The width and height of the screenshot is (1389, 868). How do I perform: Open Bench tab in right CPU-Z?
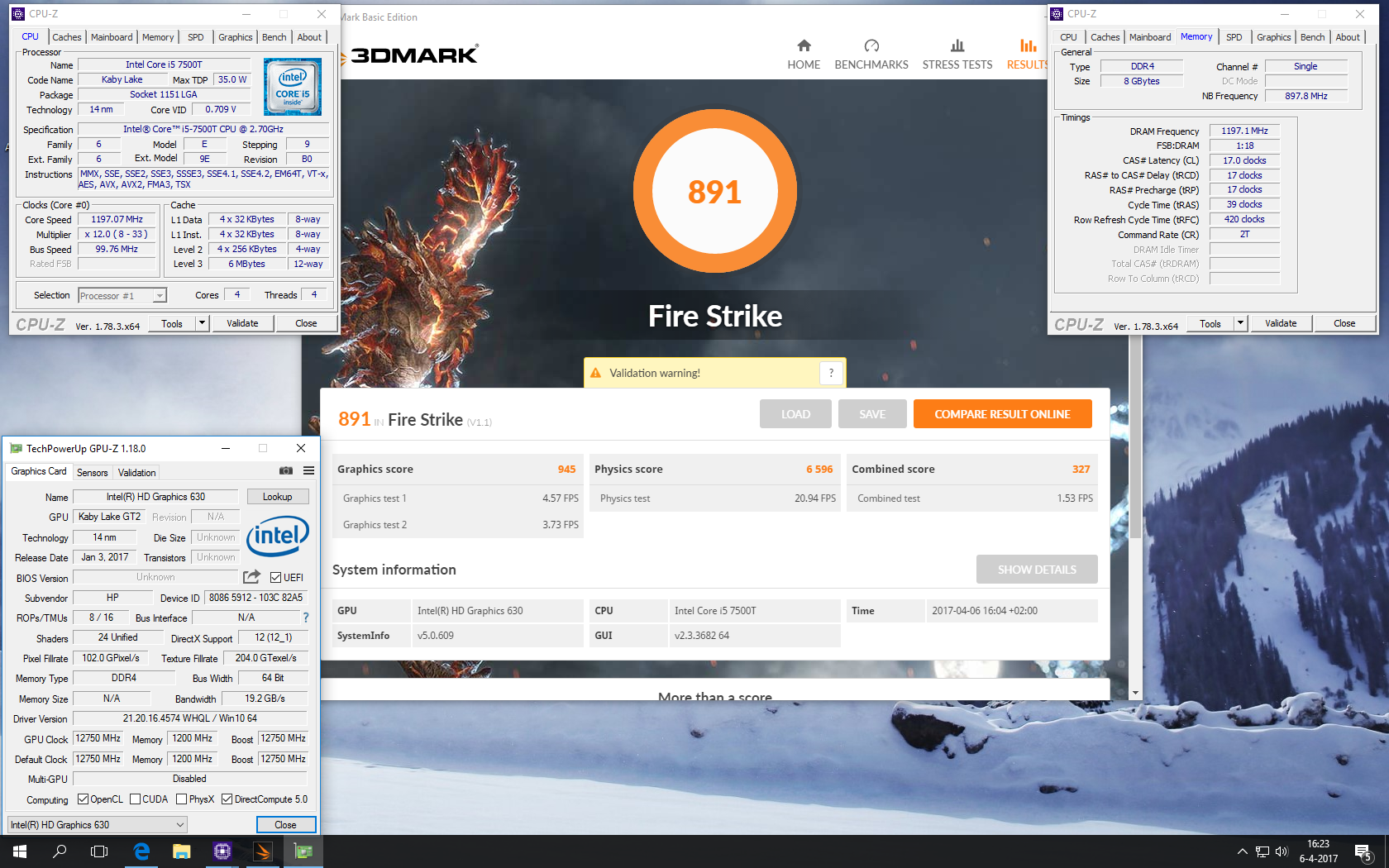(x=1312, y=37)
